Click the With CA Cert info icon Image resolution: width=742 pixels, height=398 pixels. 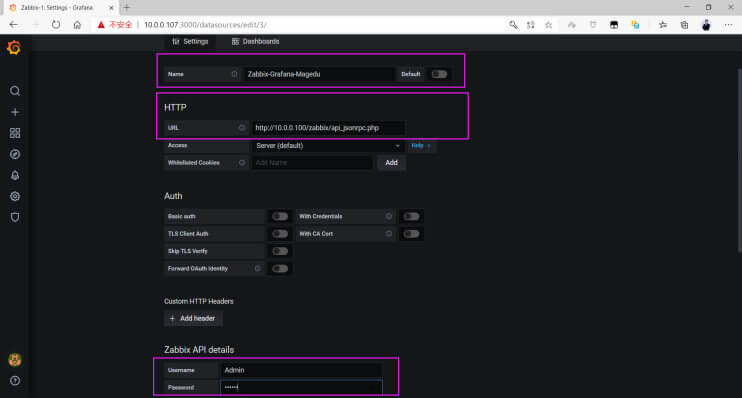point(389,234)
